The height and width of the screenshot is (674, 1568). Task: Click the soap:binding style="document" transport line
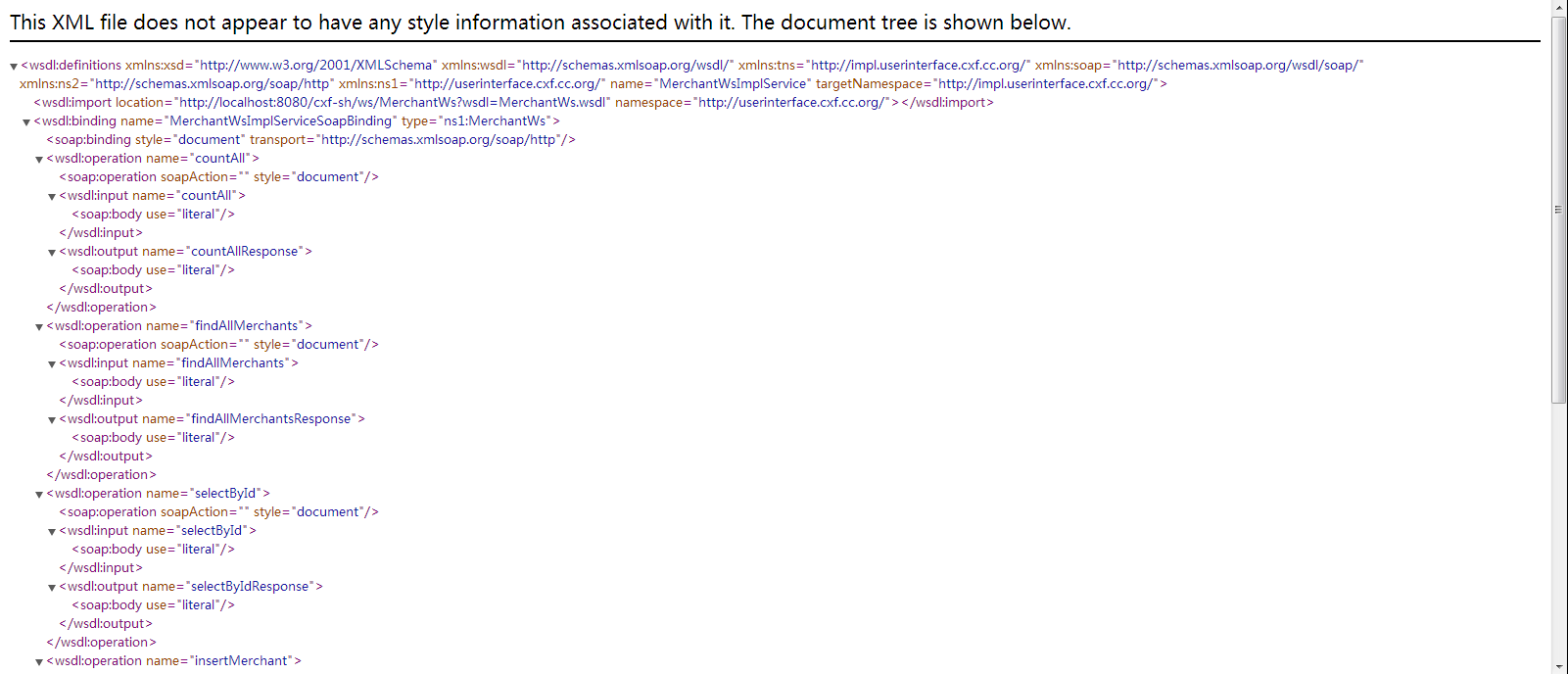click(x=310, y=139)
